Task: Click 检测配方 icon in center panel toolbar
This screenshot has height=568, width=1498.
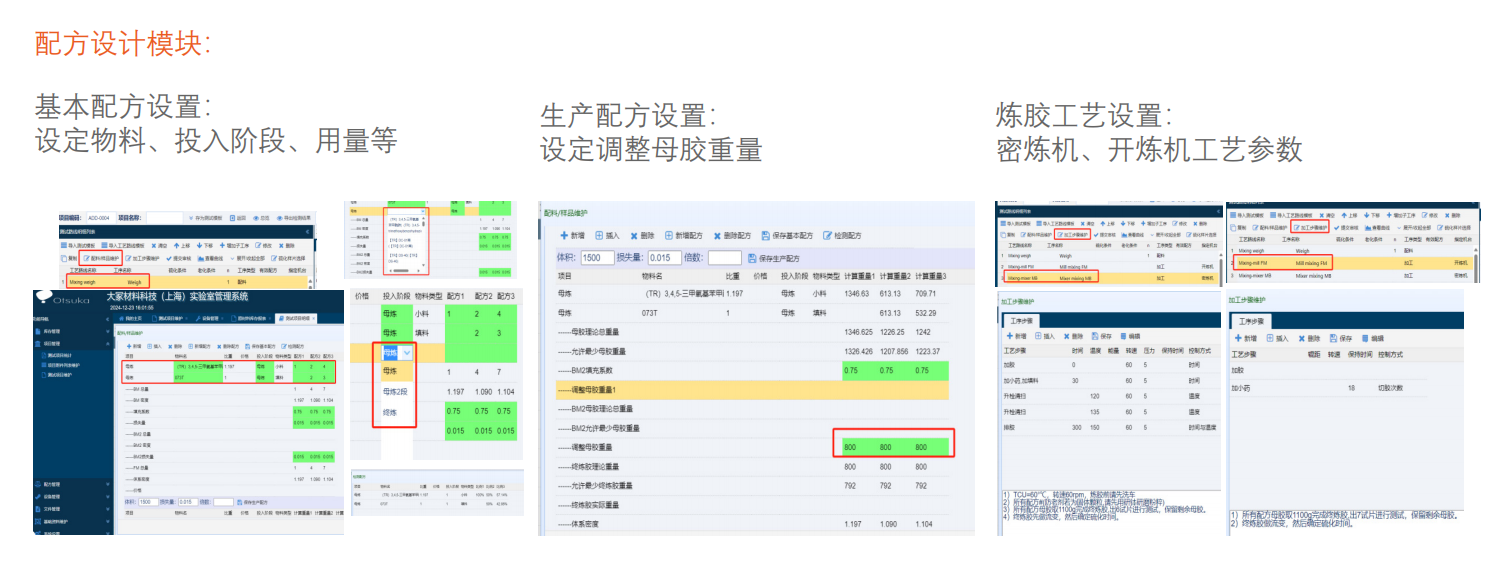Action: click(x=827, y=235)
